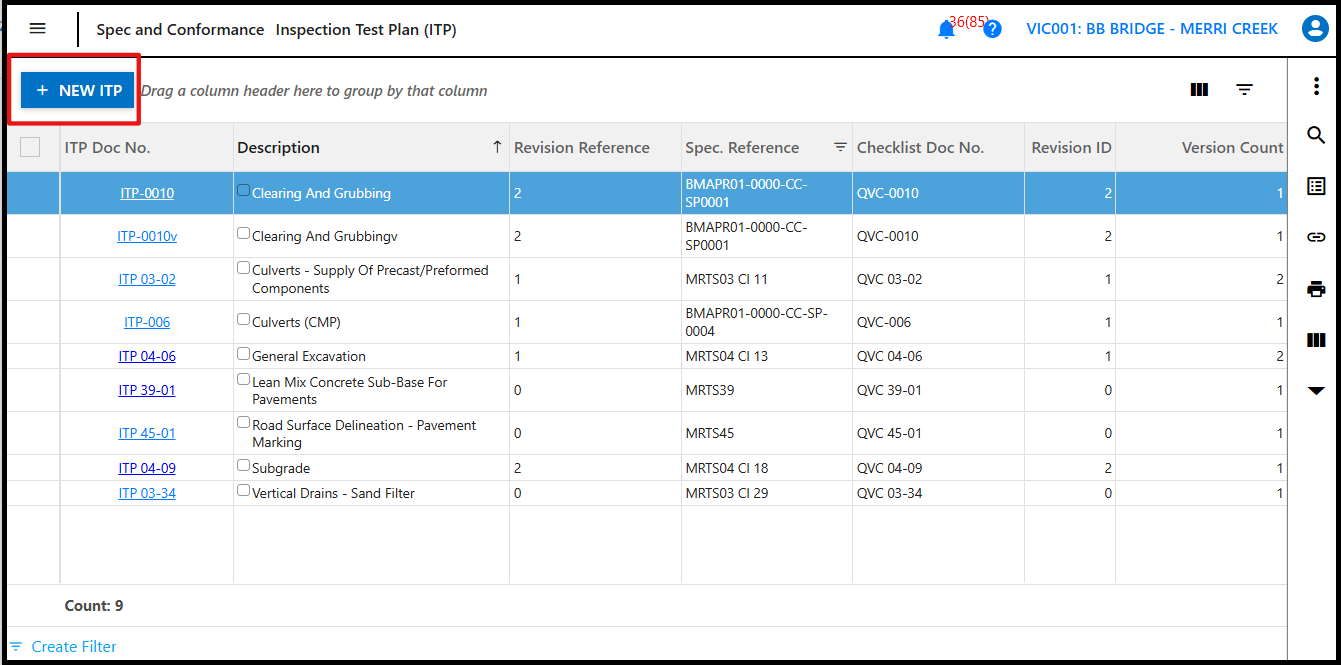The height and width of the screenshot is (665, 1341).
Task: Select Create Filter at the bottom
Action: [x=63, y=646]
